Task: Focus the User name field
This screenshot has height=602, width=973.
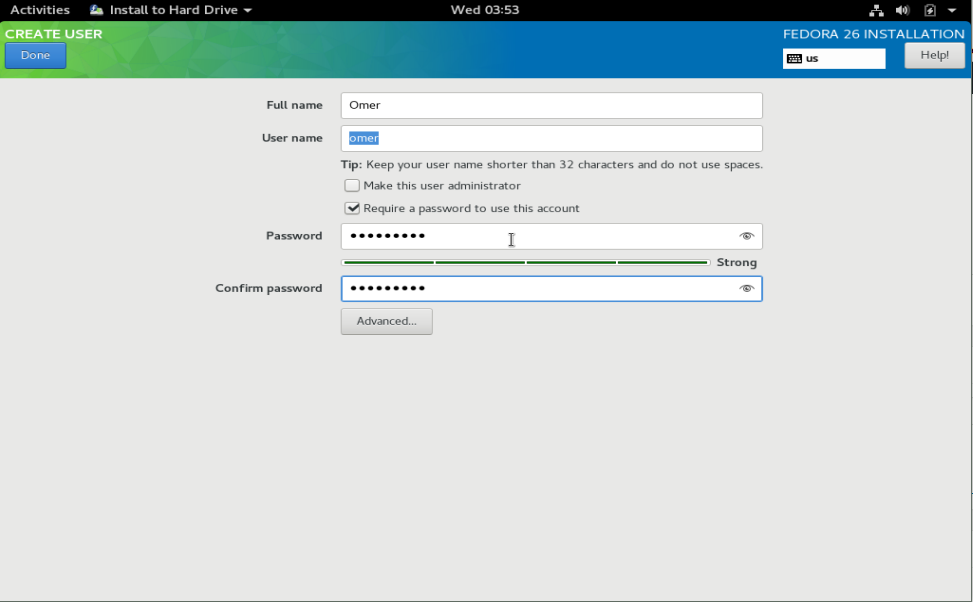Action: pyautogui.click(x=551, y=138)
